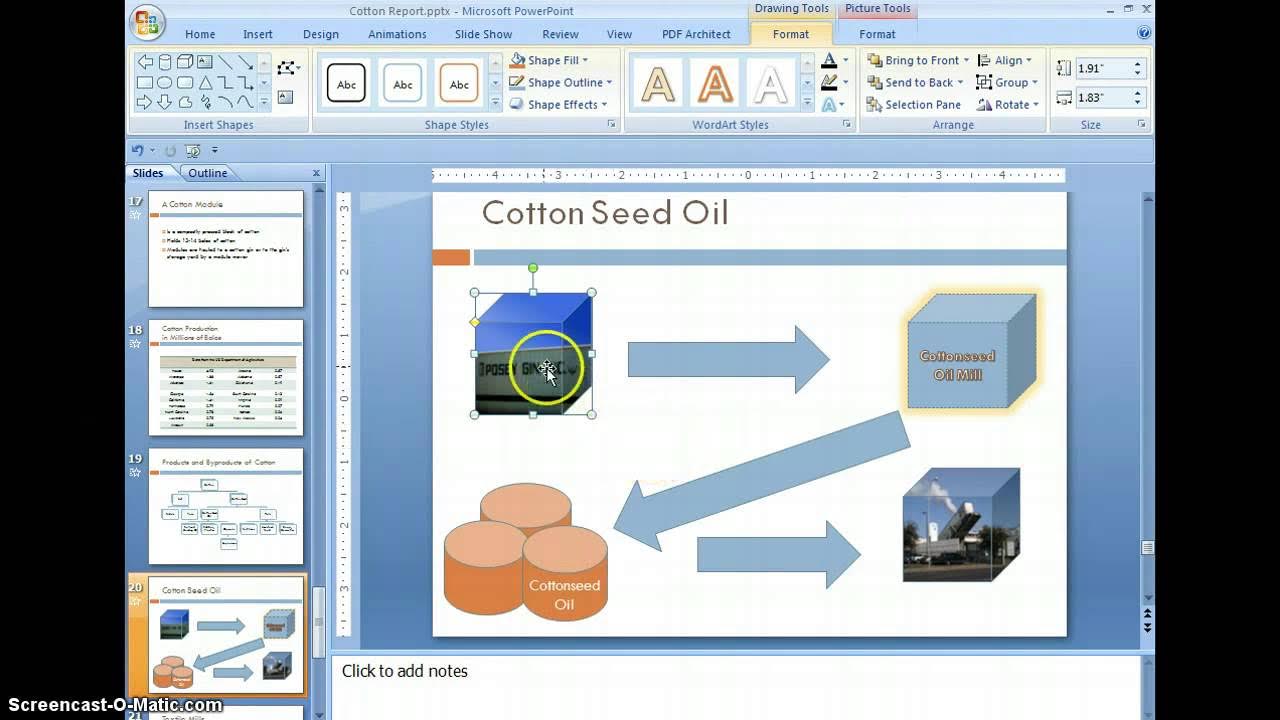Screen dimensions: 1280x720
Task: Click the Redo icon in Quick Access Toolbar
Action: (170, 150)
